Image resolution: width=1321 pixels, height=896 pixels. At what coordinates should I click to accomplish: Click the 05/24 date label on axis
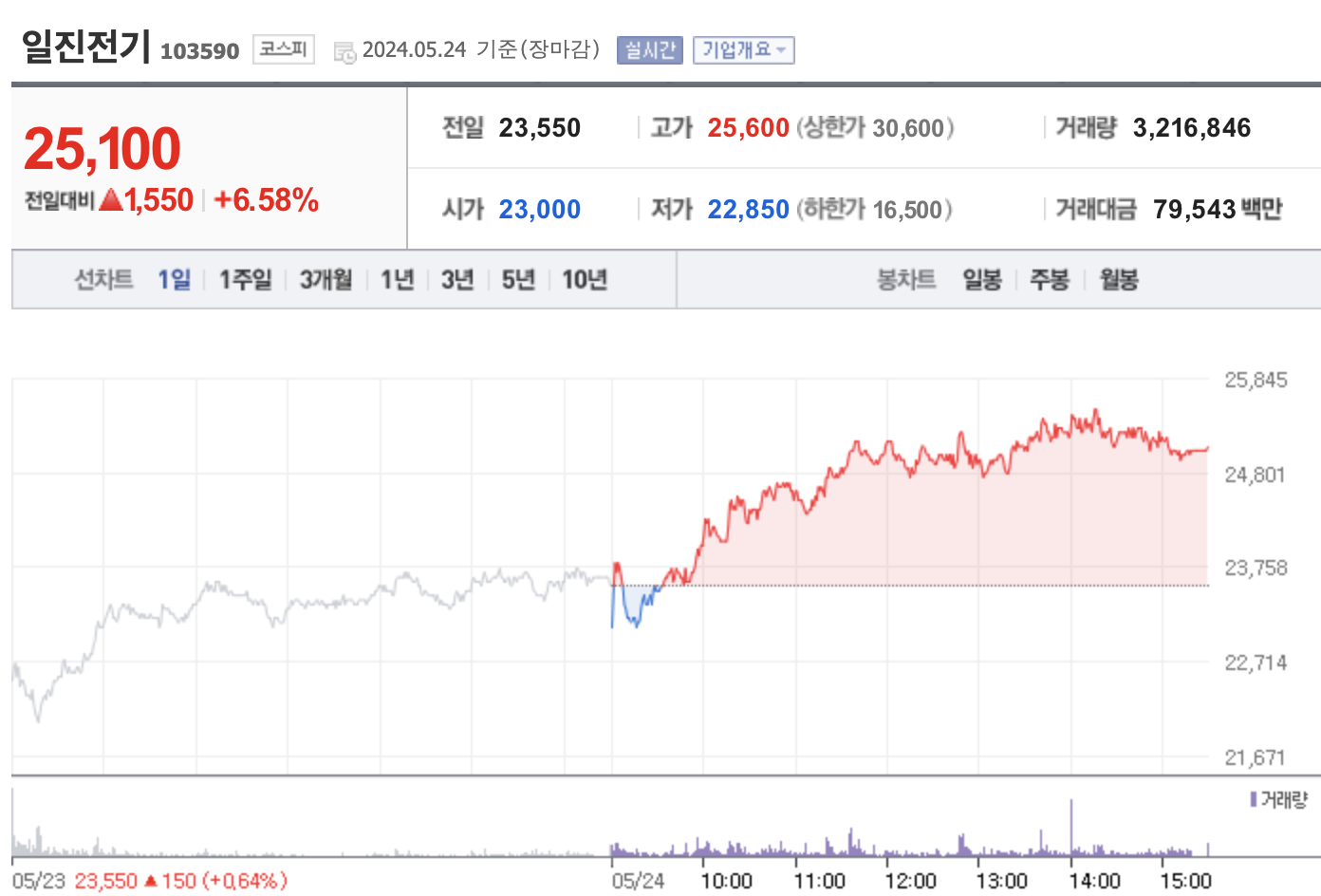coord(638,881)
